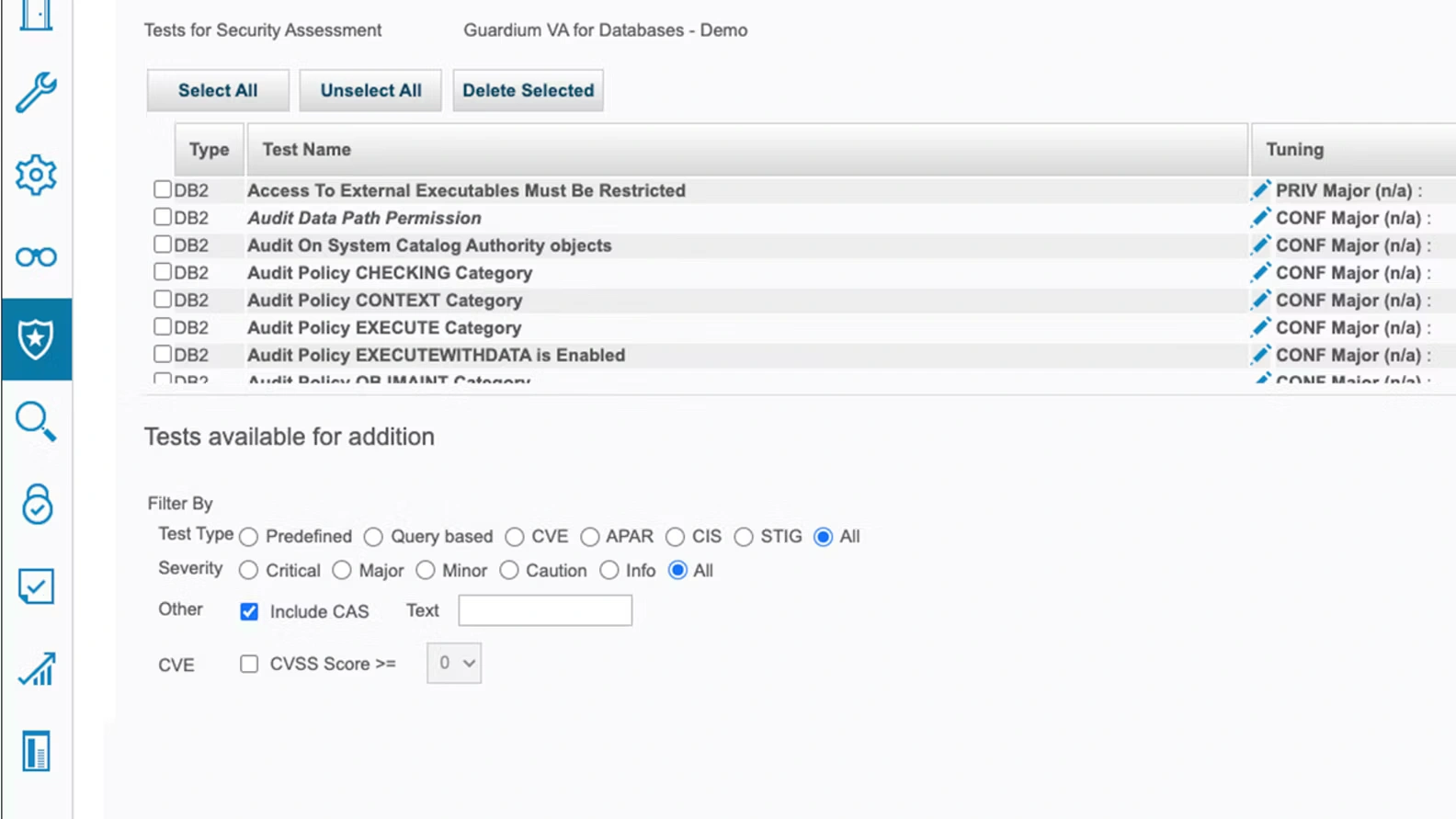Focus the Text filter input field
Image resolution: width=1456 pixels, height=819 pixels.
[x=545, y=610]
